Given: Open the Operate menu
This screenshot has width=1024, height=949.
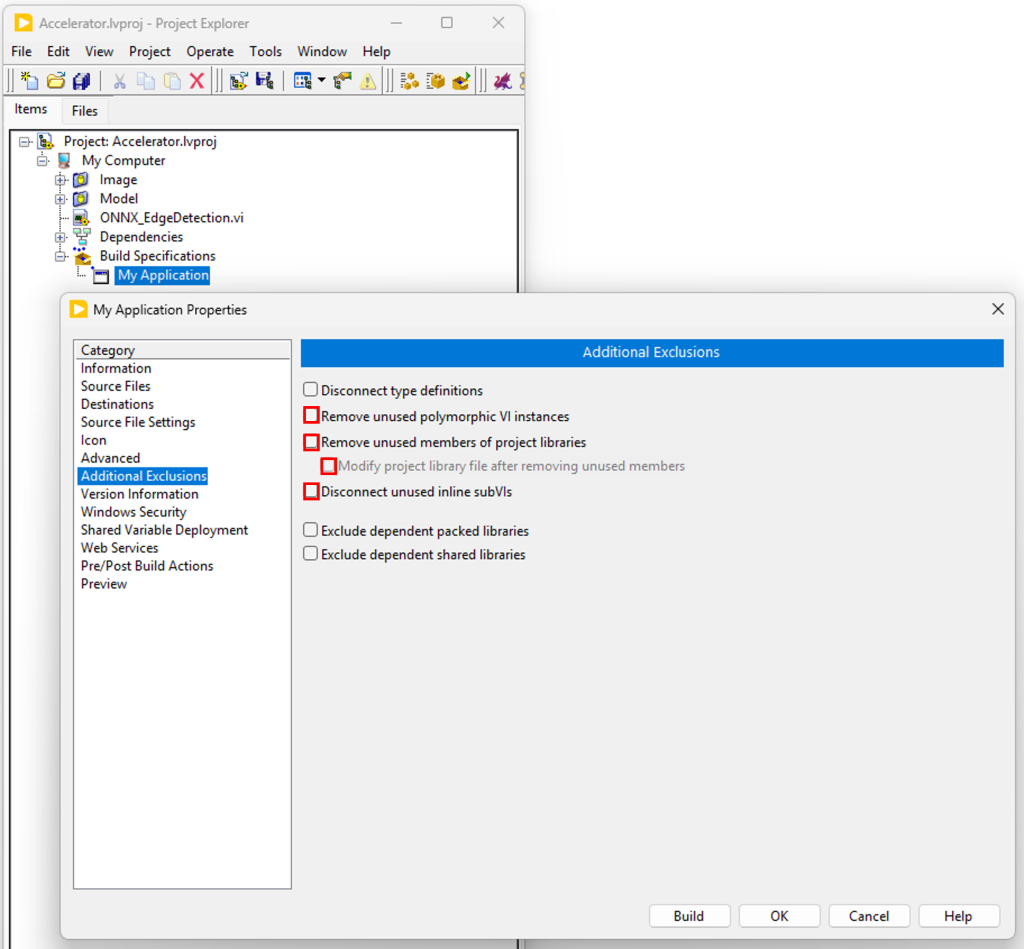Looking at the screenshot, I should [x=210, y=51].
